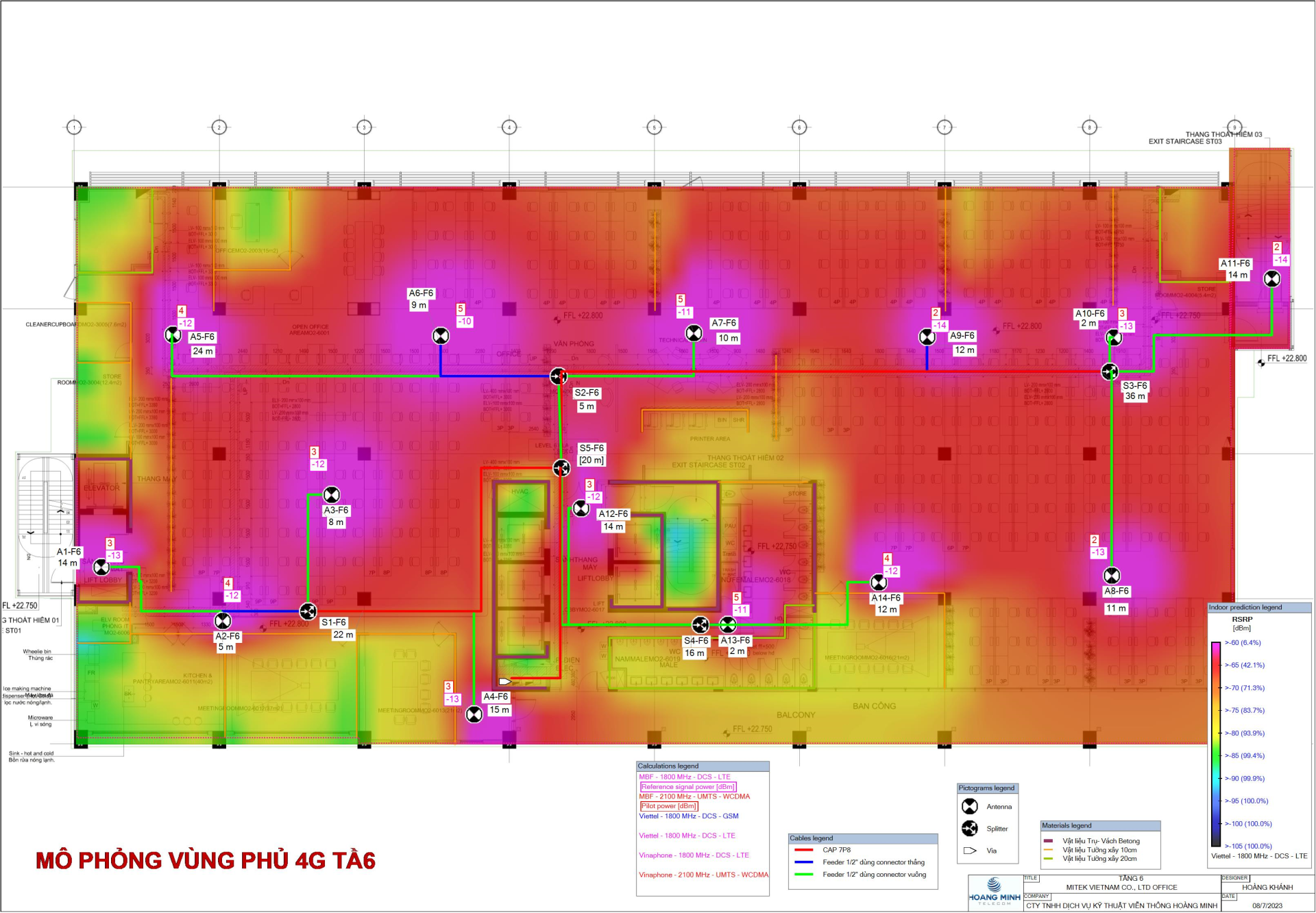Click splitter icon S2-F6
Image resolution: width=1316 pixels, height=913 pixels.
[x=559, y=376]
